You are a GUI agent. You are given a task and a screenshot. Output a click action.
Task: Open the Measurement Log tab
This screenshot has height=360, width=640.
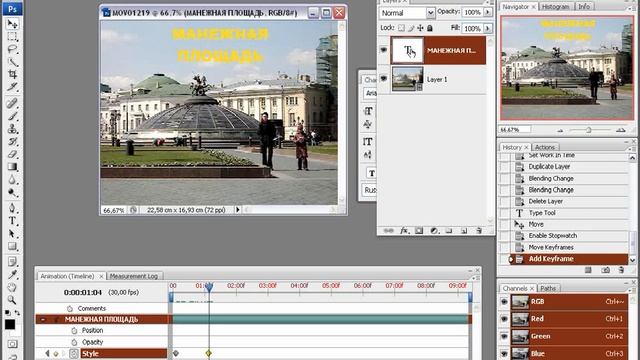[134, 276]
